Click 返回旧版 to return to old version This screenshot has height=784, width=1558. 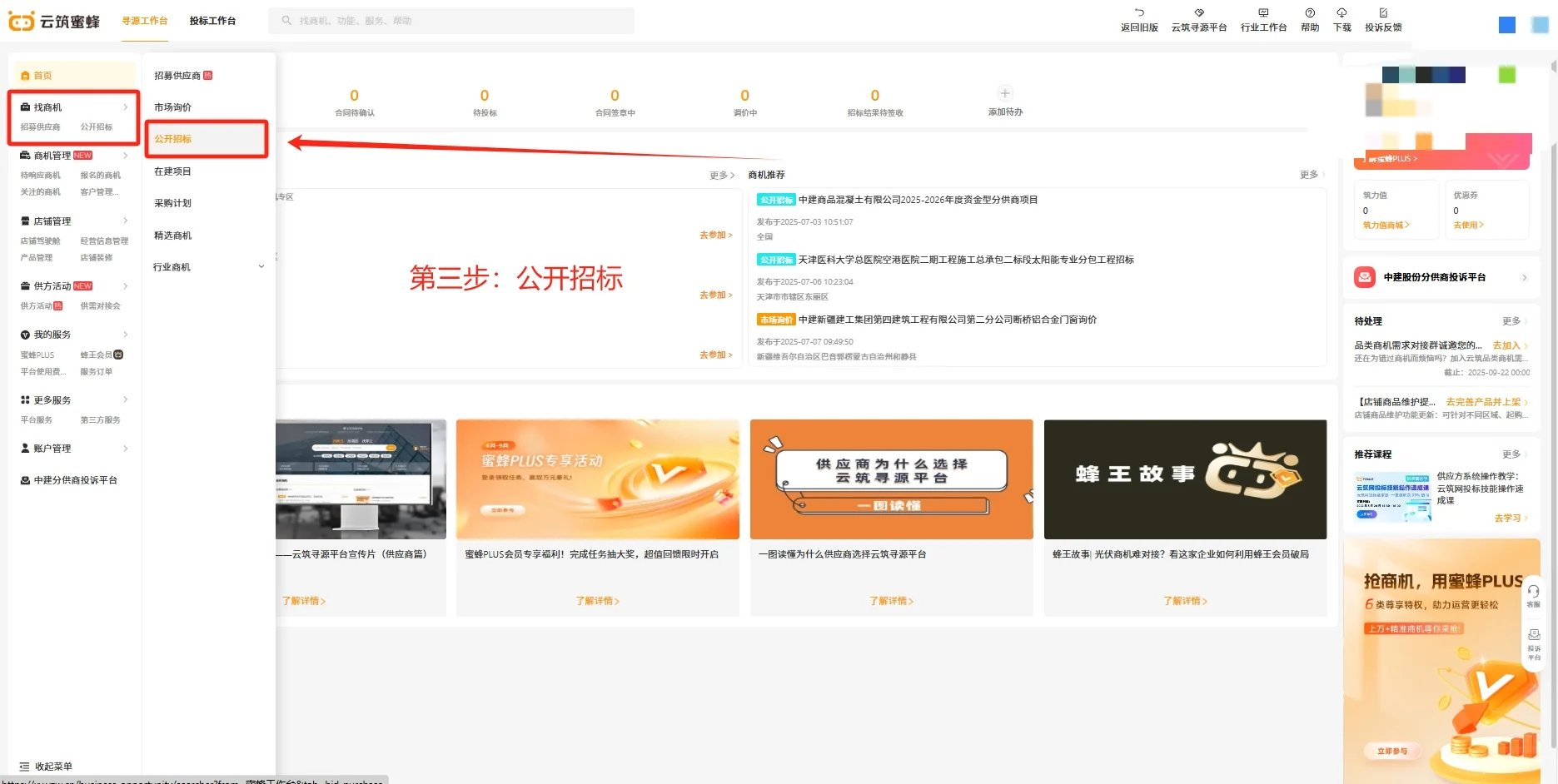[1138, 18]
